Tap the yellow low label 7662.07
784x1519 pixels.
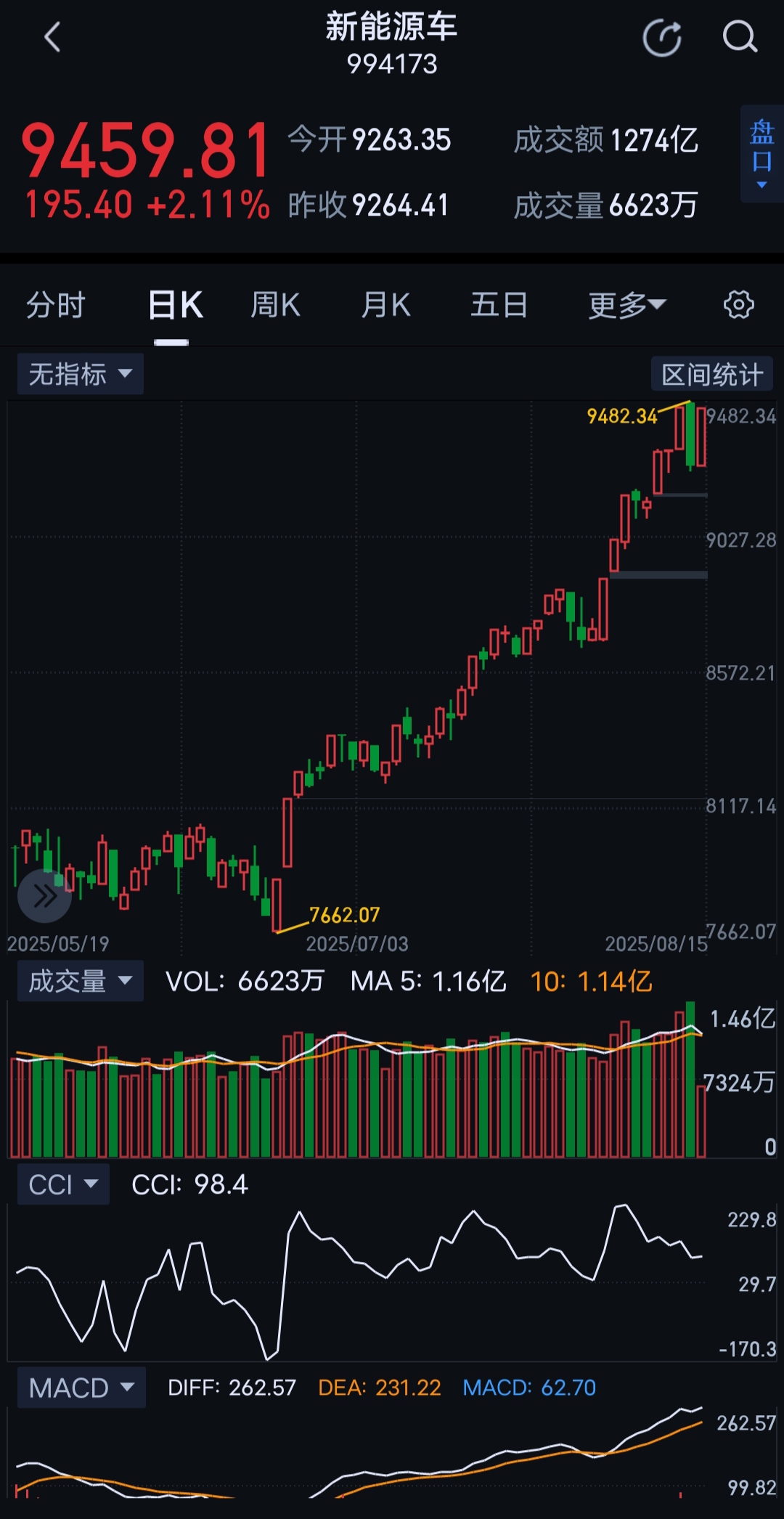pyautogui.click(x=344, y=915)
